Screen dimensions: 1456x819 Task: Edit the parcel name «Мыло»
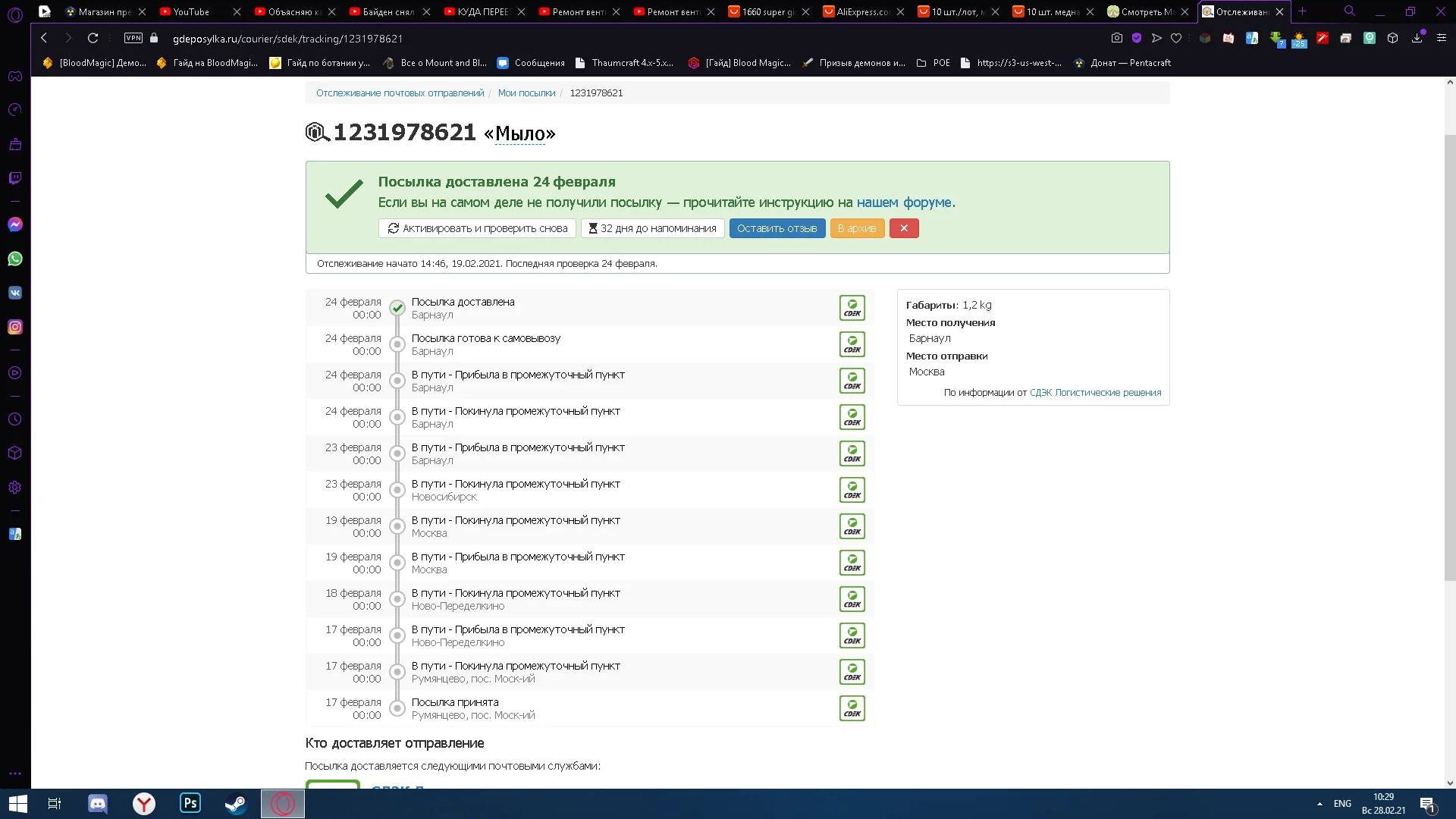[x=520, y=134]
